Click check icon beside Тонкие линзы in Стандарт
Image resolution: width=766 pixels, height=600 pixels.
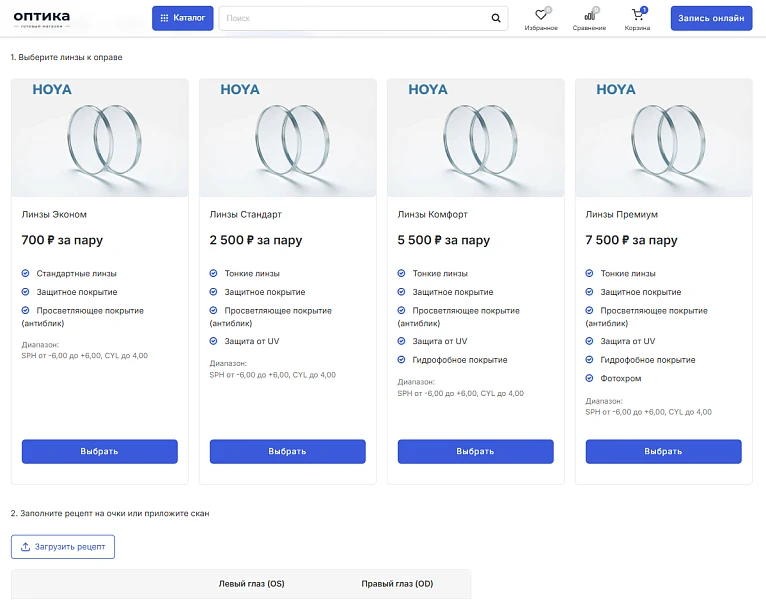213,273
